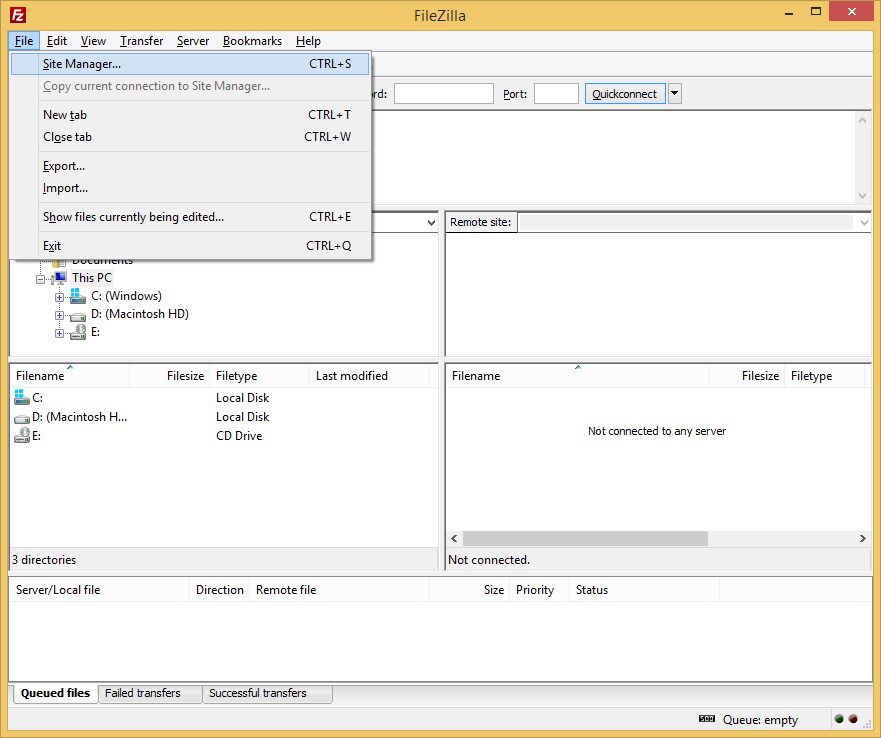Choose Close tab from File menu
881x738 pixels.
(190, 137)
